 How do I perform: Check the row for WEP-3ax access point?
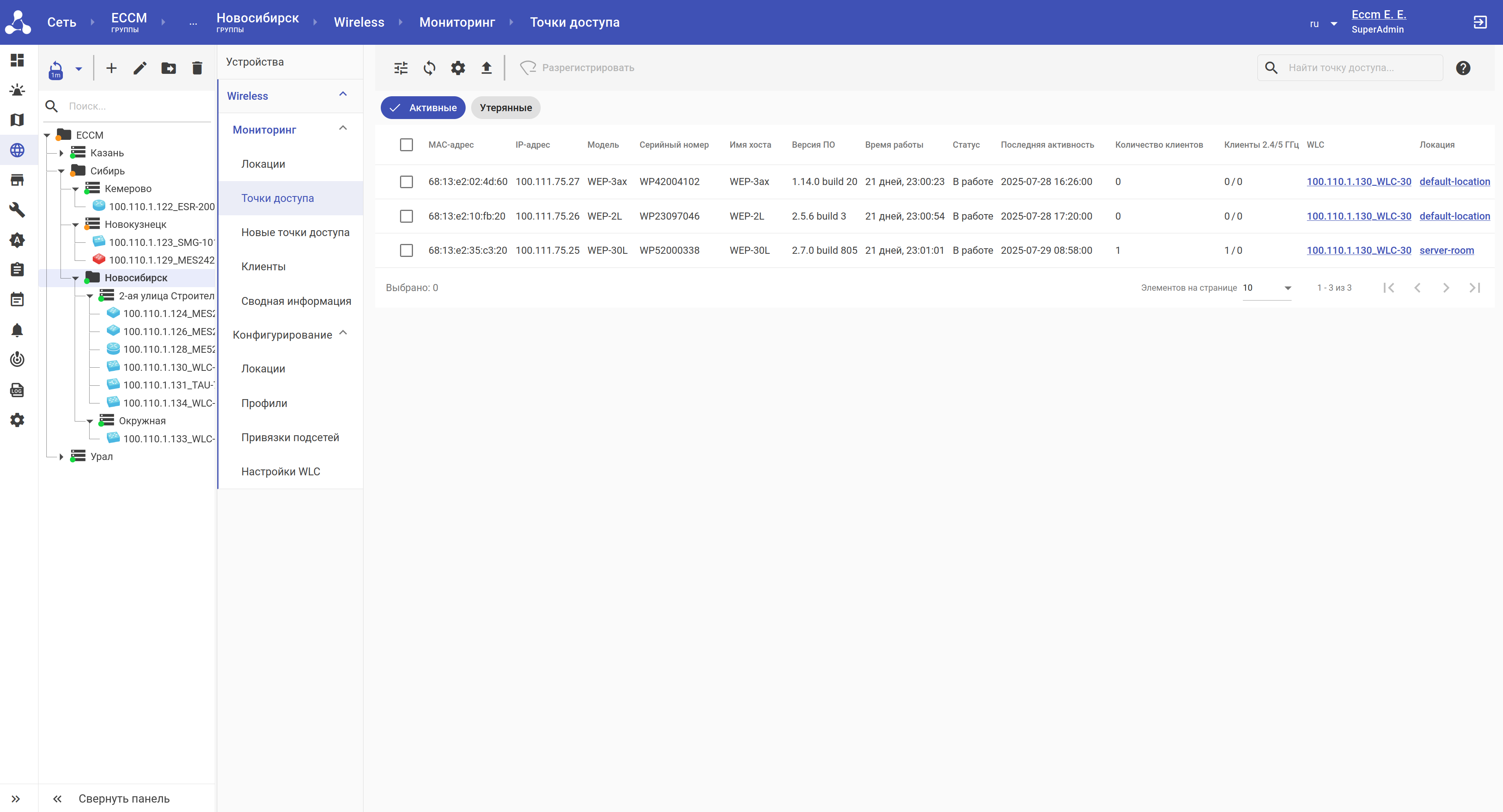pyautogui.click(x=406, y=181)
